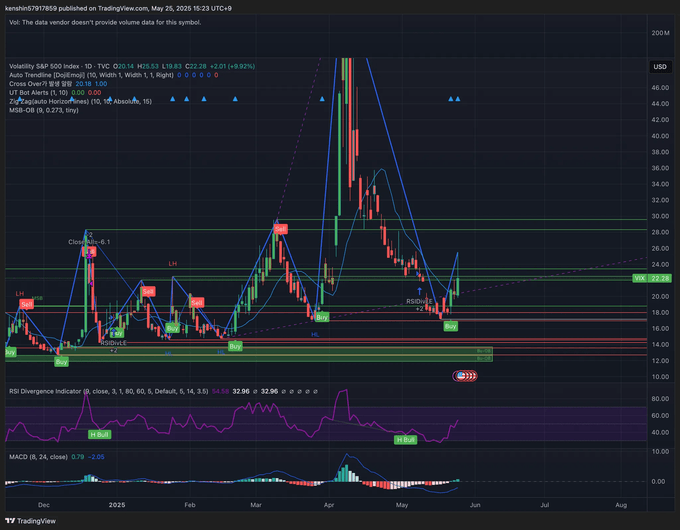Click the H25.53 high value
The width and height of the screenshot is (680, 530).
pyautogui.click(x=148, y=66)
